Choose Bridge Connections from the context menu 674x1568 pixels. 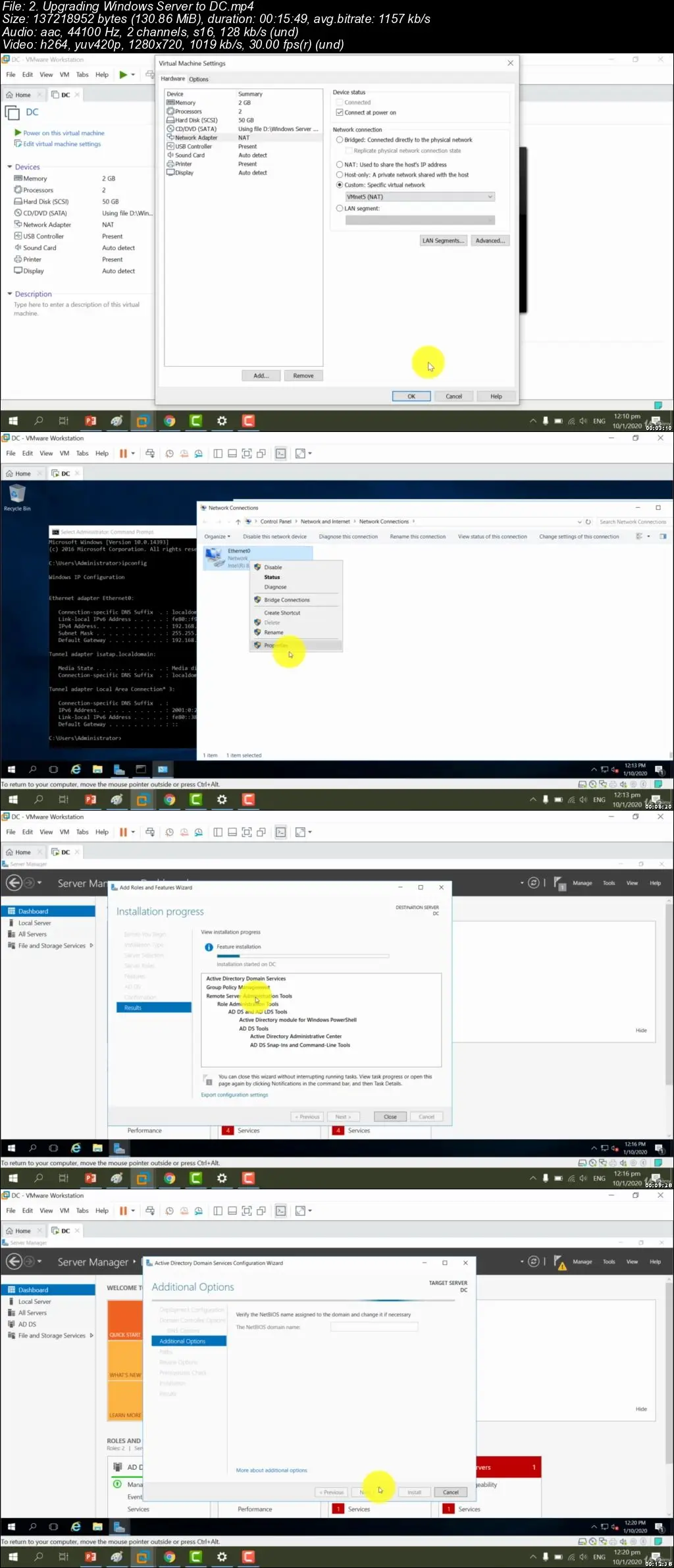[296, 600]
